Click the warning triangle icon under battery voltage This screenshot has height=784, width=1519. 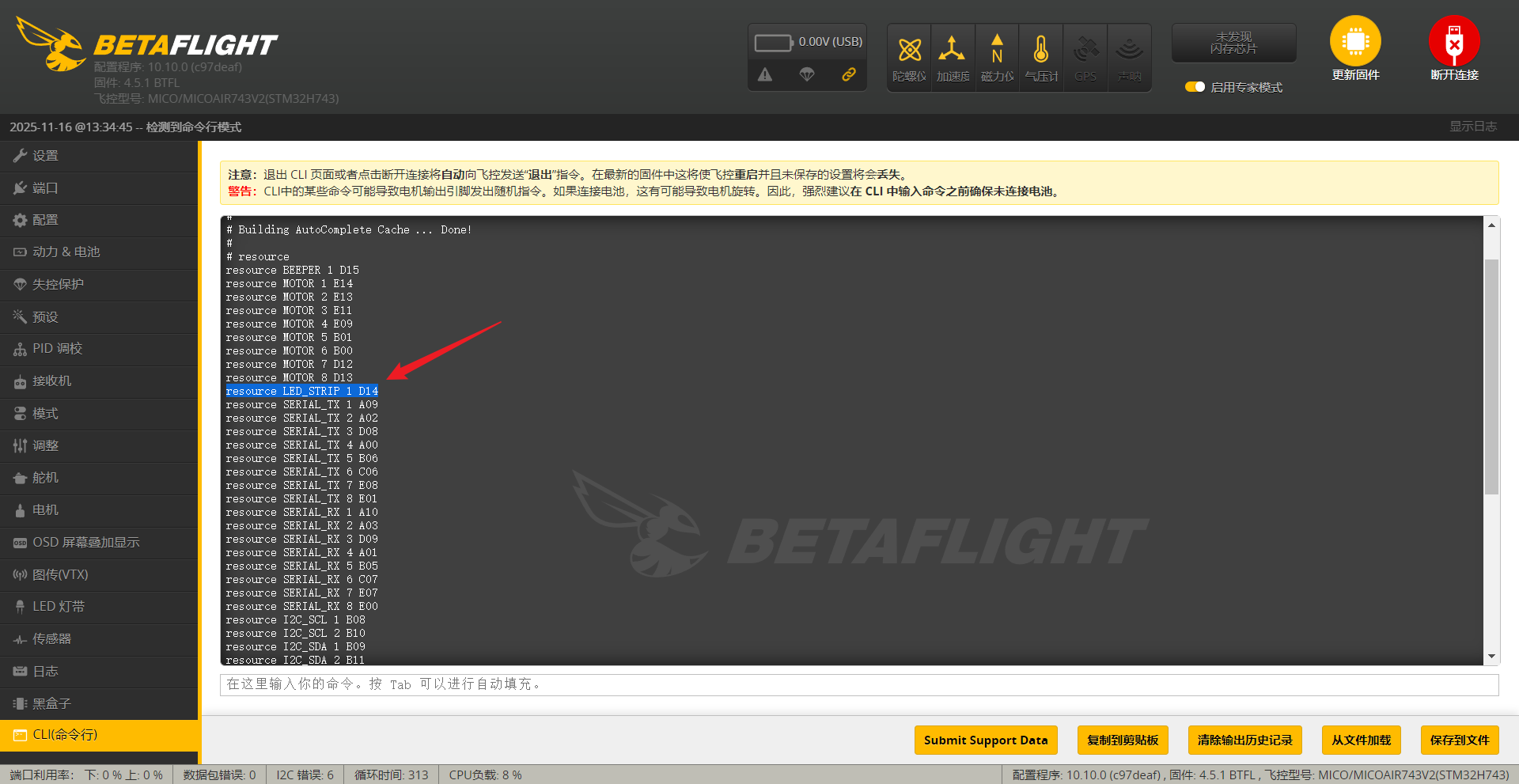[x=765, y=74]
